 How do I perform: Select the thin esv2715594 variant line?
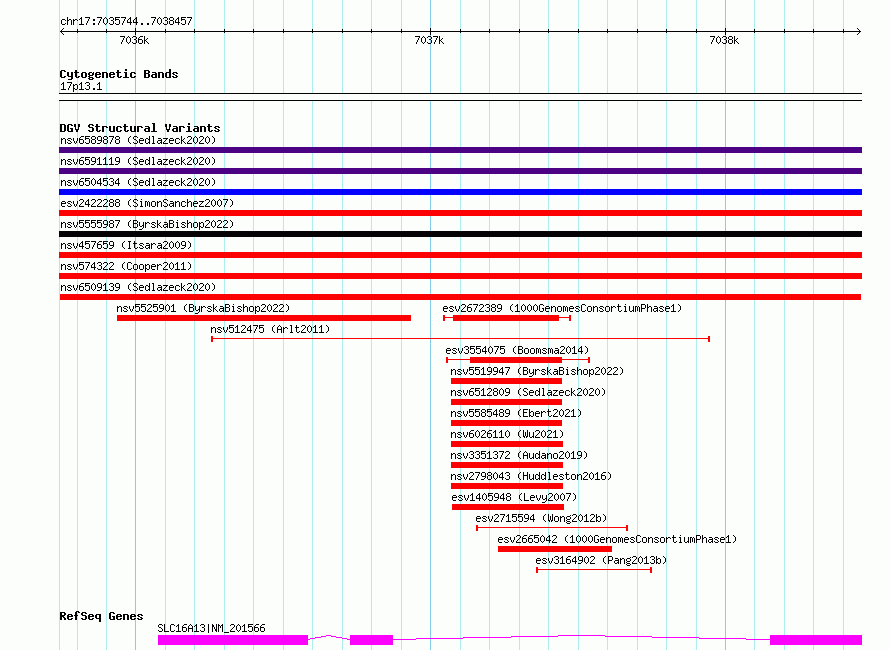pyautogui.click(x=552, y=528)
